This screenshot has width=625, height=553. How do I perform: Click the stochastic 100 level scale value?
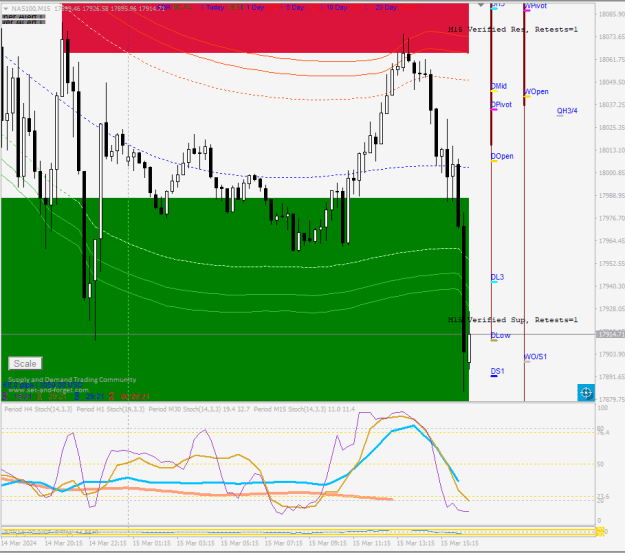coord(603,408)
